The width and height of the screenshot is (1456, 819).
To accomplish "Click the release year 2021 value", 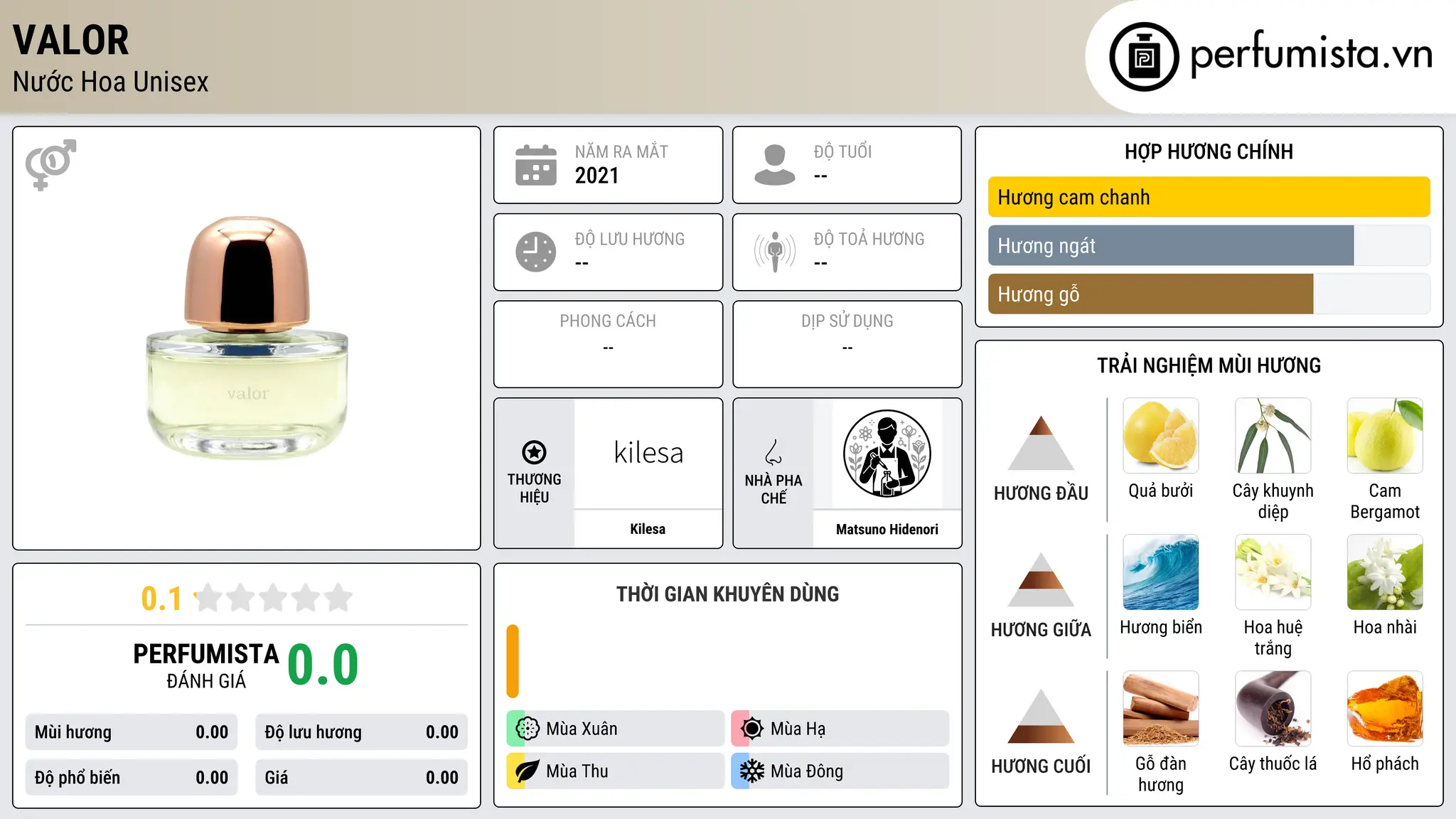I will coord(597,175).
